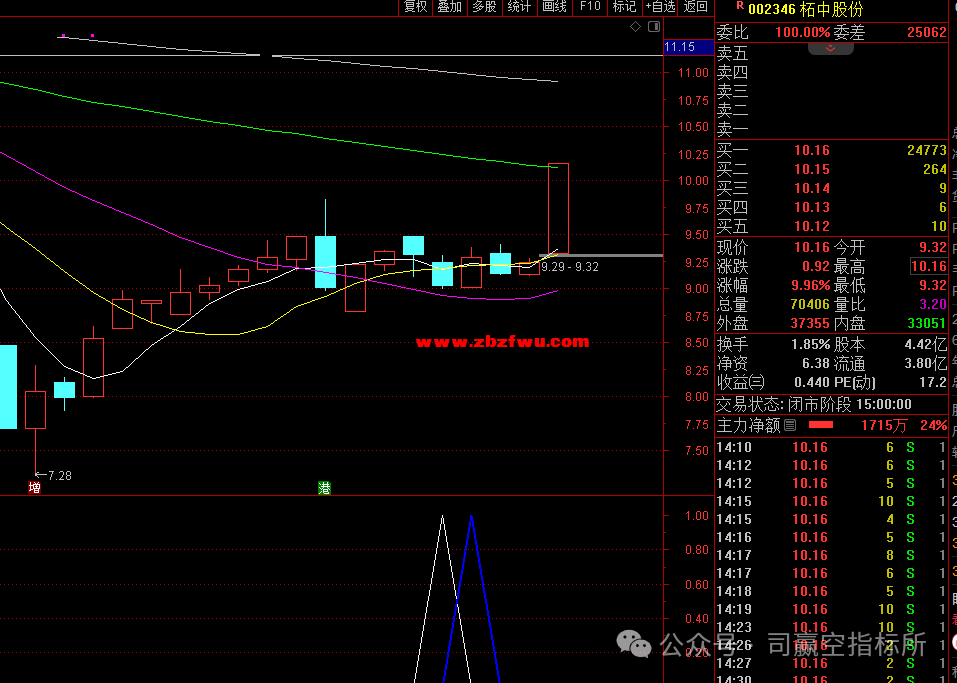Click 买一 bid price 10.16
This screenshot has height=683, width=957.
(812, 150)
